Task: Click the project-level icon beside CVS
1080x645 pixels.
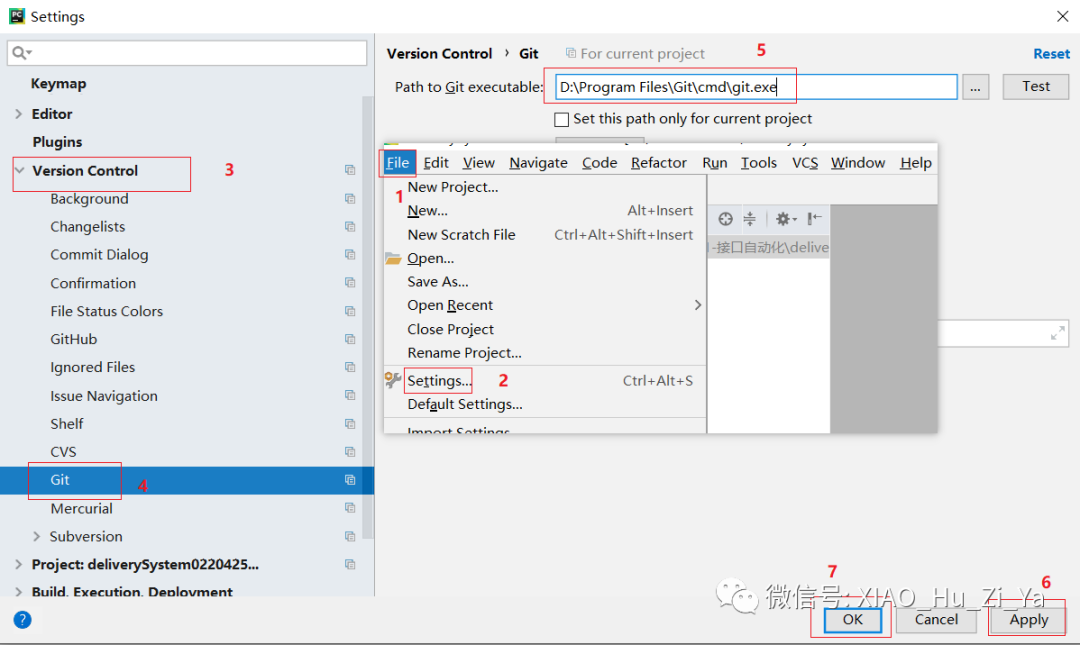Action: coord(350,451)
